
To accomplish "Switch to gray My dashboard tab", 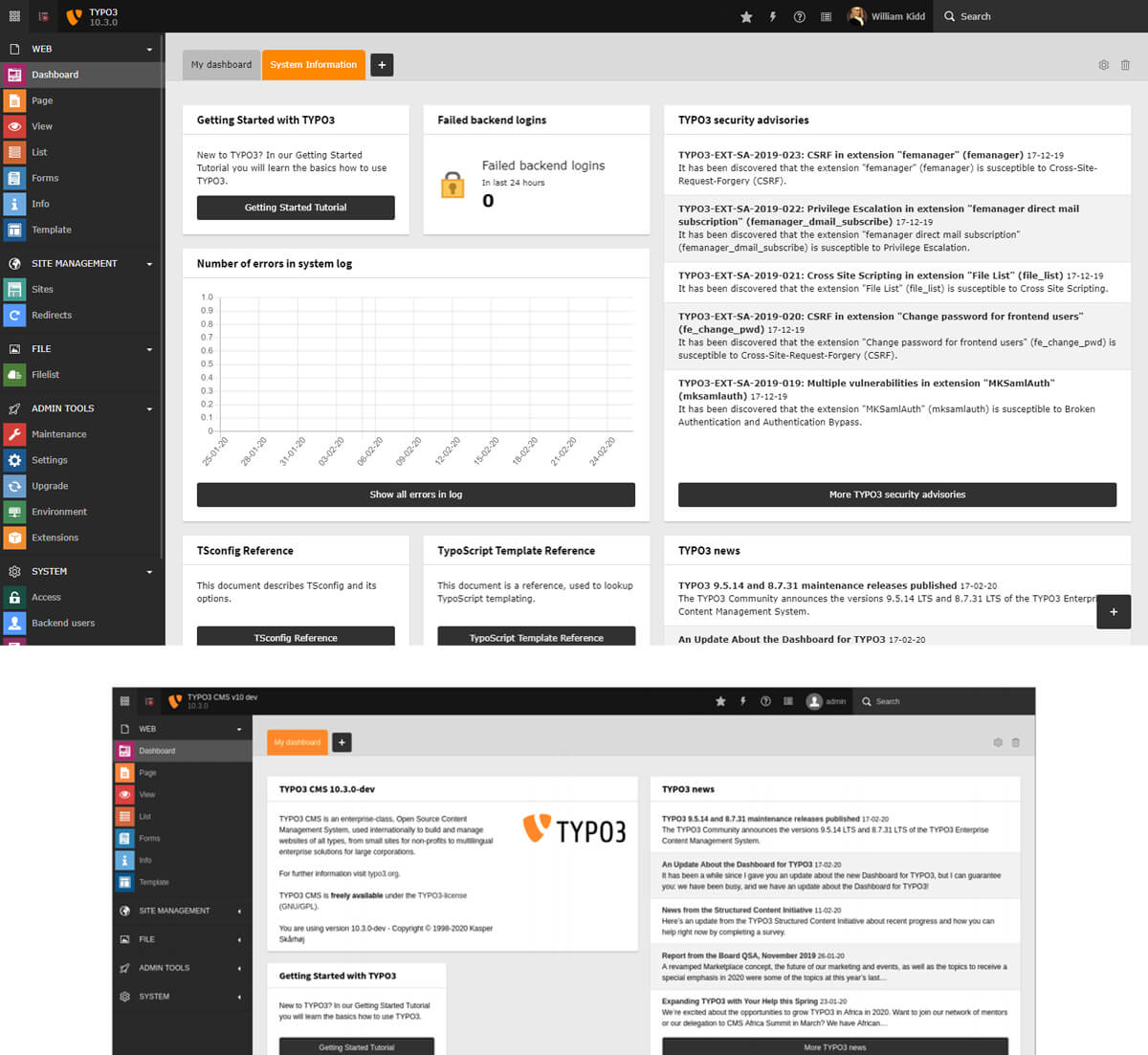I will (x=221, y=65).
